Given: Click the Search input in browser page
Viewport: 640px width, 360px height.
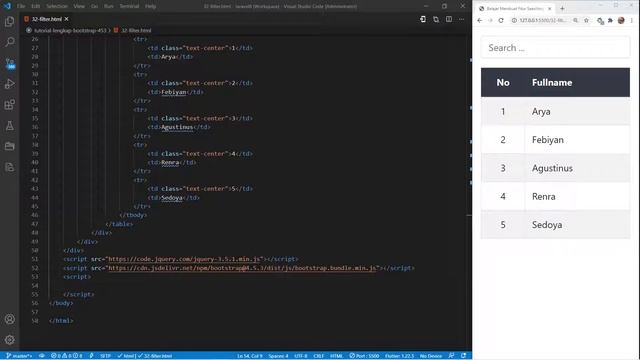Looking at the screenshot, I should pos(555,48).
